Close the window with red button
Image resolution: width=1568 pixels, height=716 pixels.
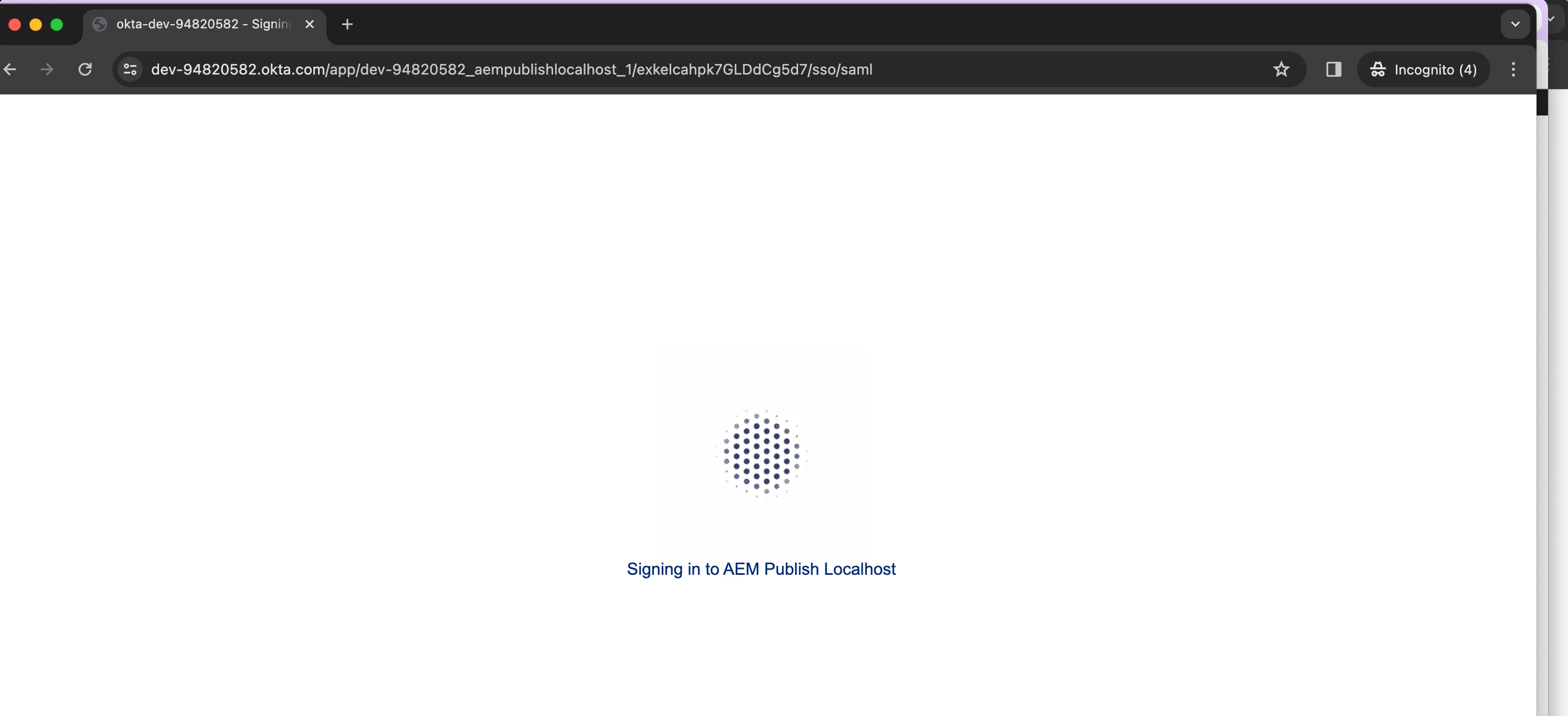(15, 24)
